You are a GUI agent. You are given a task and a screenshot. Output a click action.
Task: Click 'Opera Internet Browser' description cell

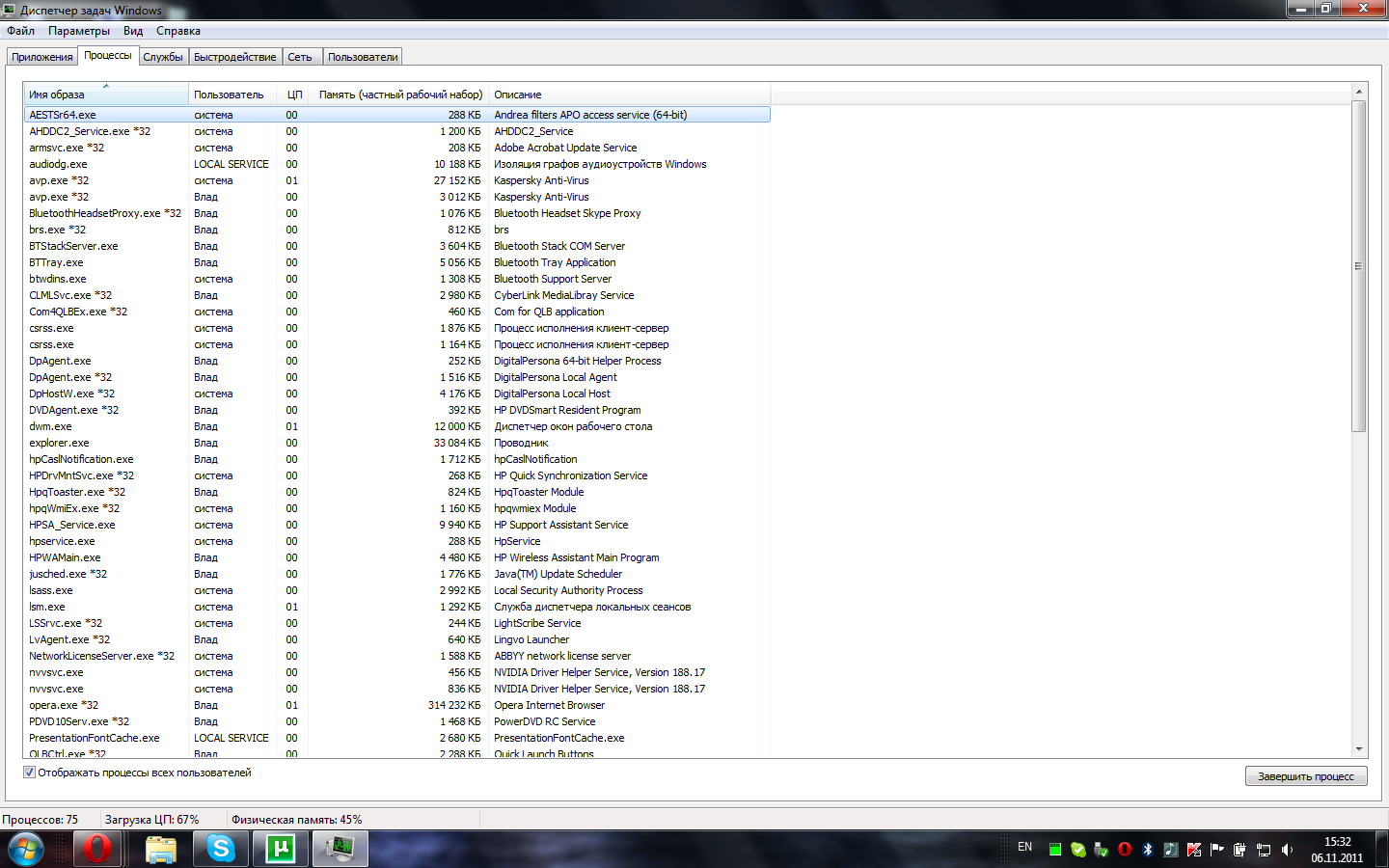click(549, 705)
